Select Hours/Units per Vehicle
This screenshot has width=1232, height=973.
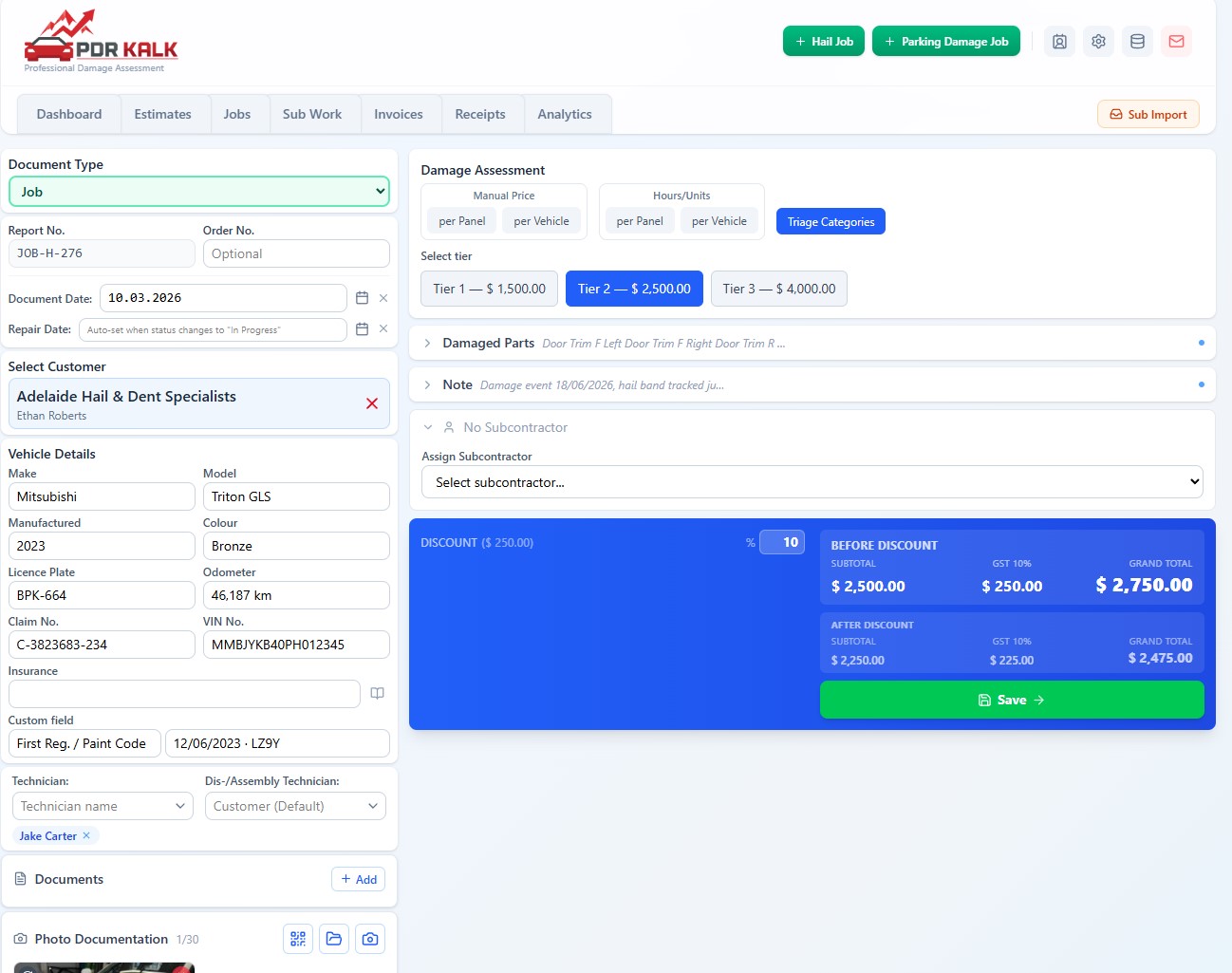pos(719,221)
